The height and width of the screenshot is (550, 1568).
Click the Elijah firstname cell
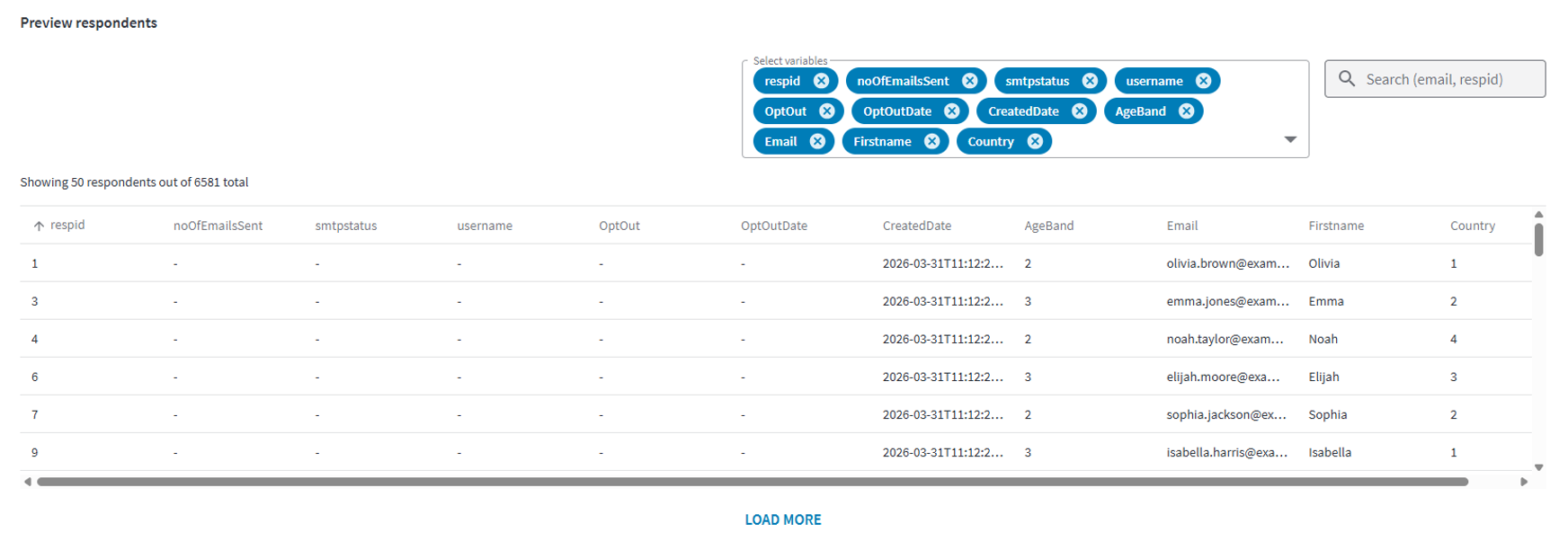click(1324, 377)
